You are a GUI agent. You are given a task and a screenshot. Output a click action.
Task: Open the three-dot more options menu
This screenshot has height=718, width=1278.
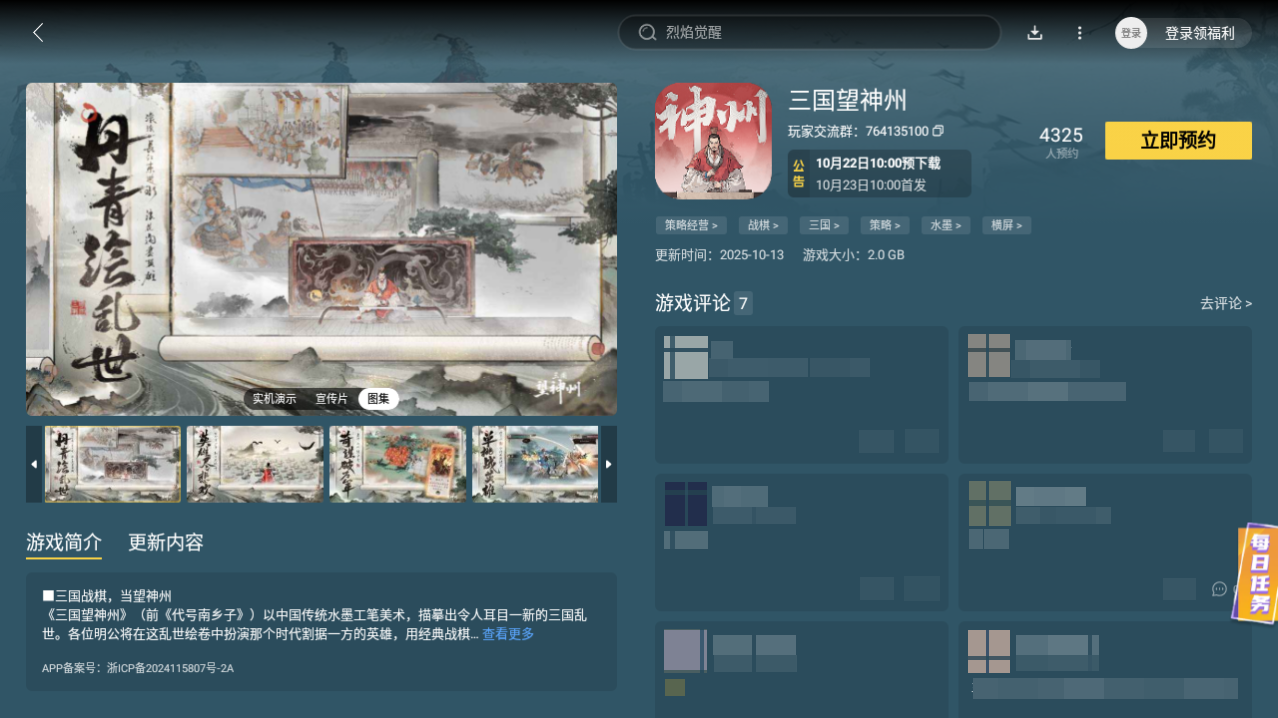1079,32
